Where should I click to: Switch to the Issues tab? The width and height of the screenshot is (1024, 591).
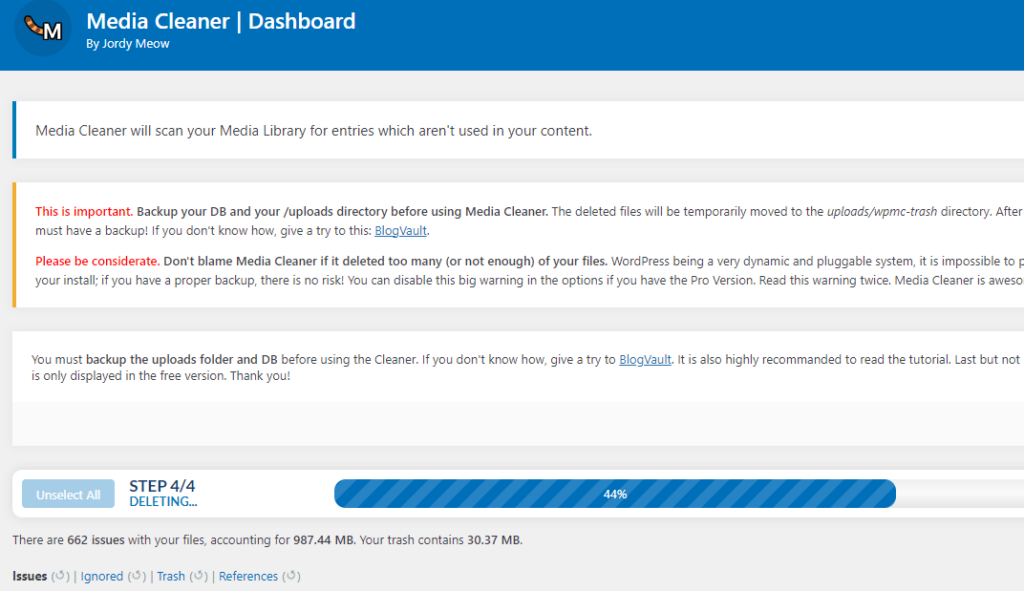click(x=29, y=576)
